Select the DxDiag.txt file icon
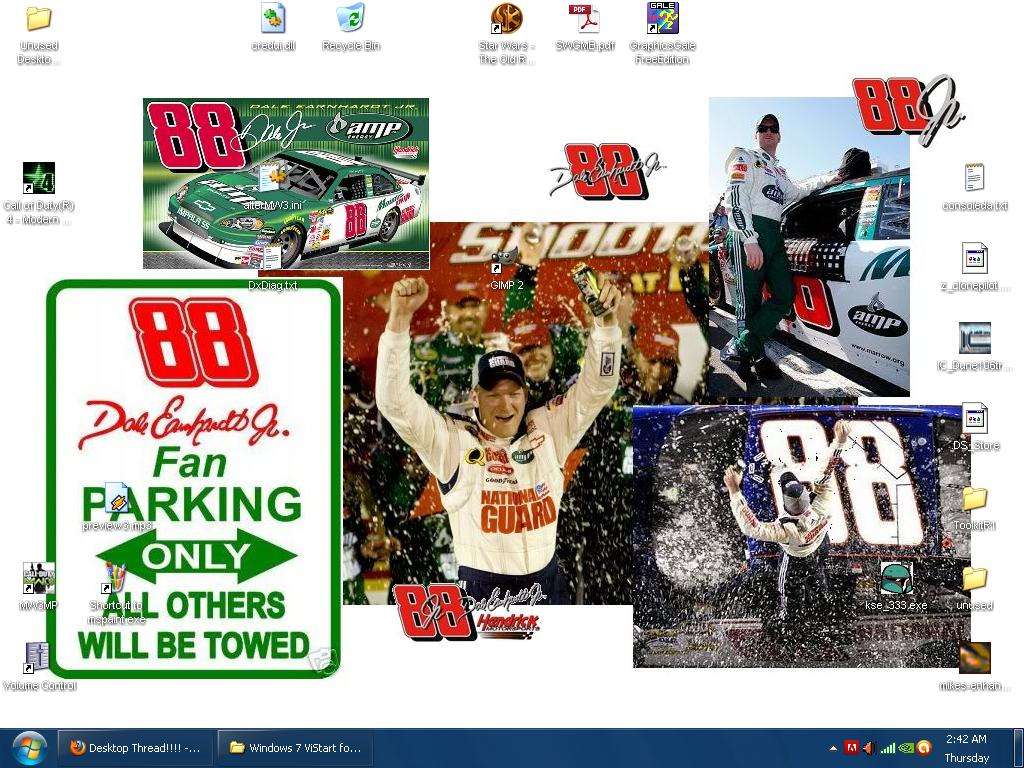Screen dimensions: 1024x768 coord(273,258)
